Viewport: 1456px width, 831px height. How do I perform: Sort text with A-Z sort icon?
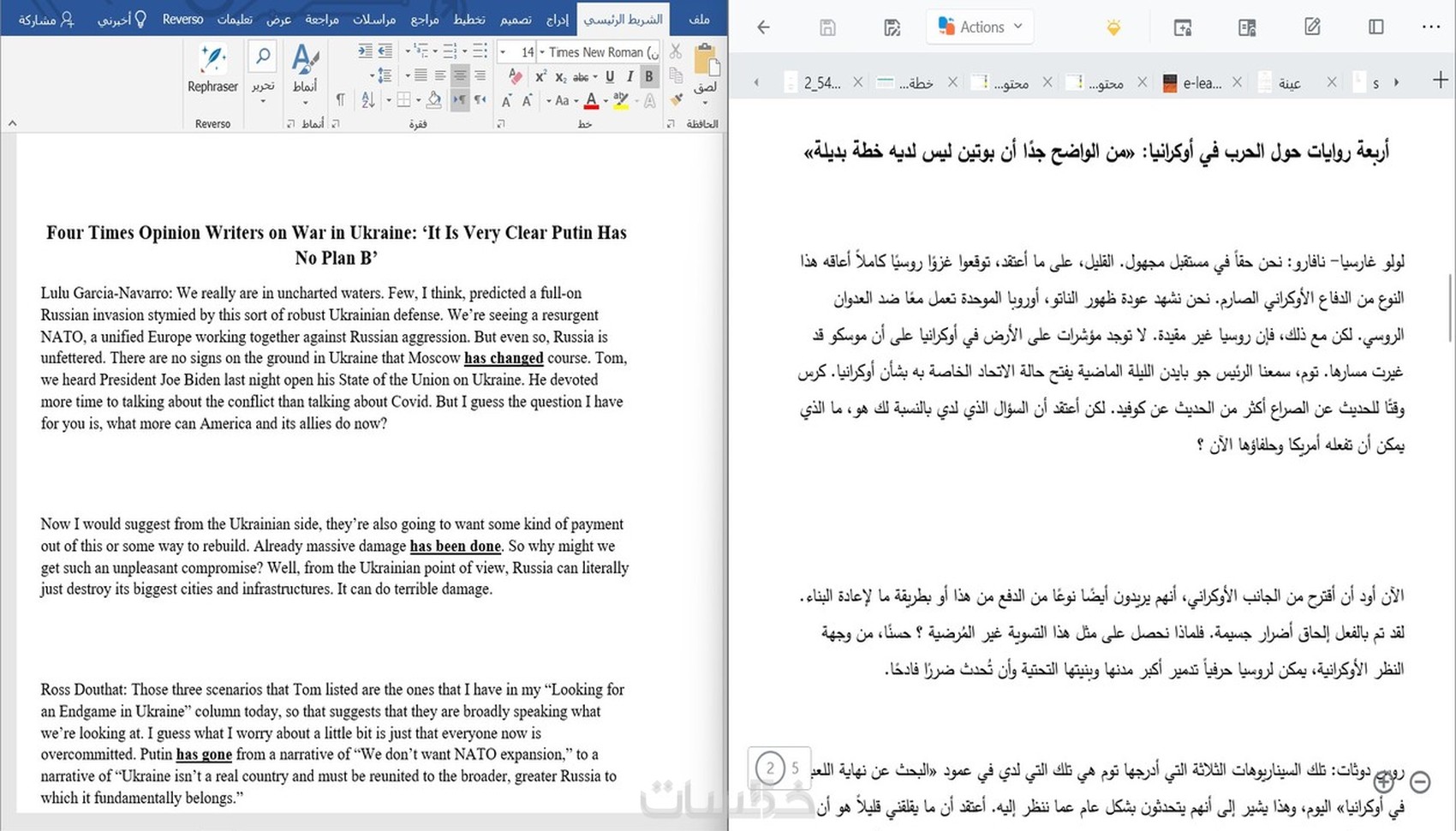pos(368,100)
